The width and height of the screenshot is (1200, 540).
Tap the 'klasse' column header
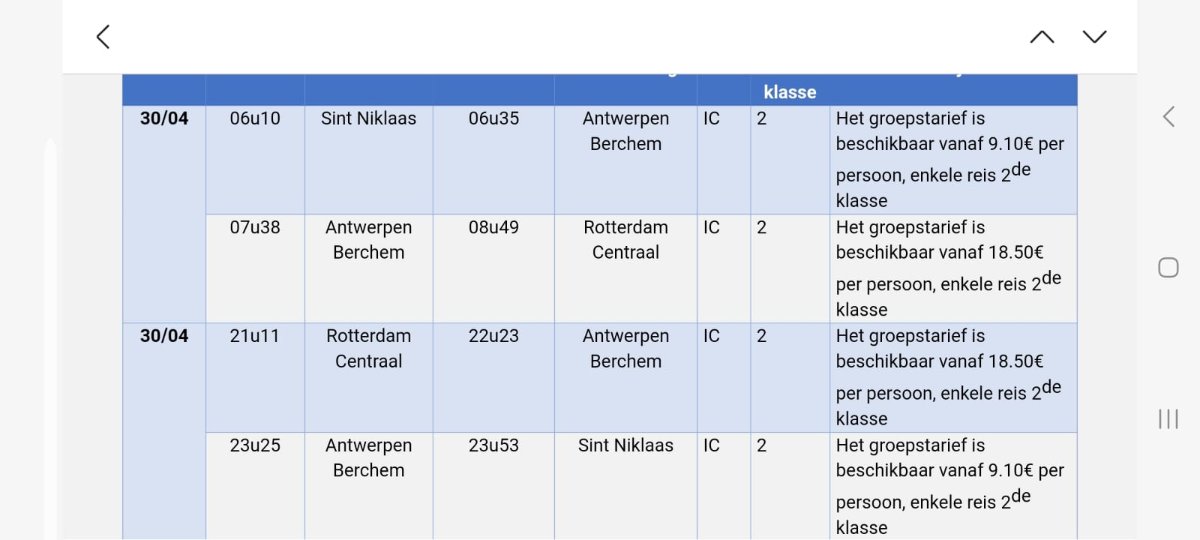point(790,92)
